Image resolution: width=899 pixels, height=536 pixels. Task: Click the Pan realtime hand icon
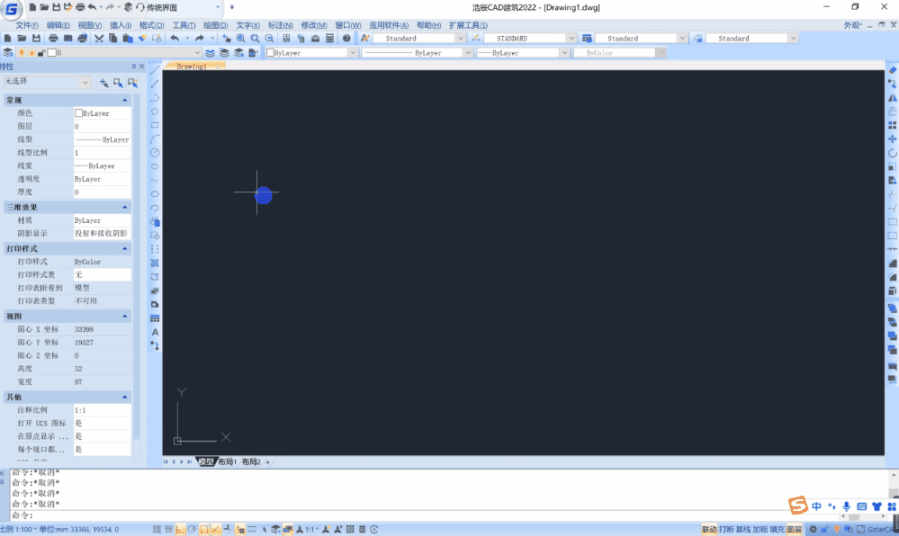point(226,38)
